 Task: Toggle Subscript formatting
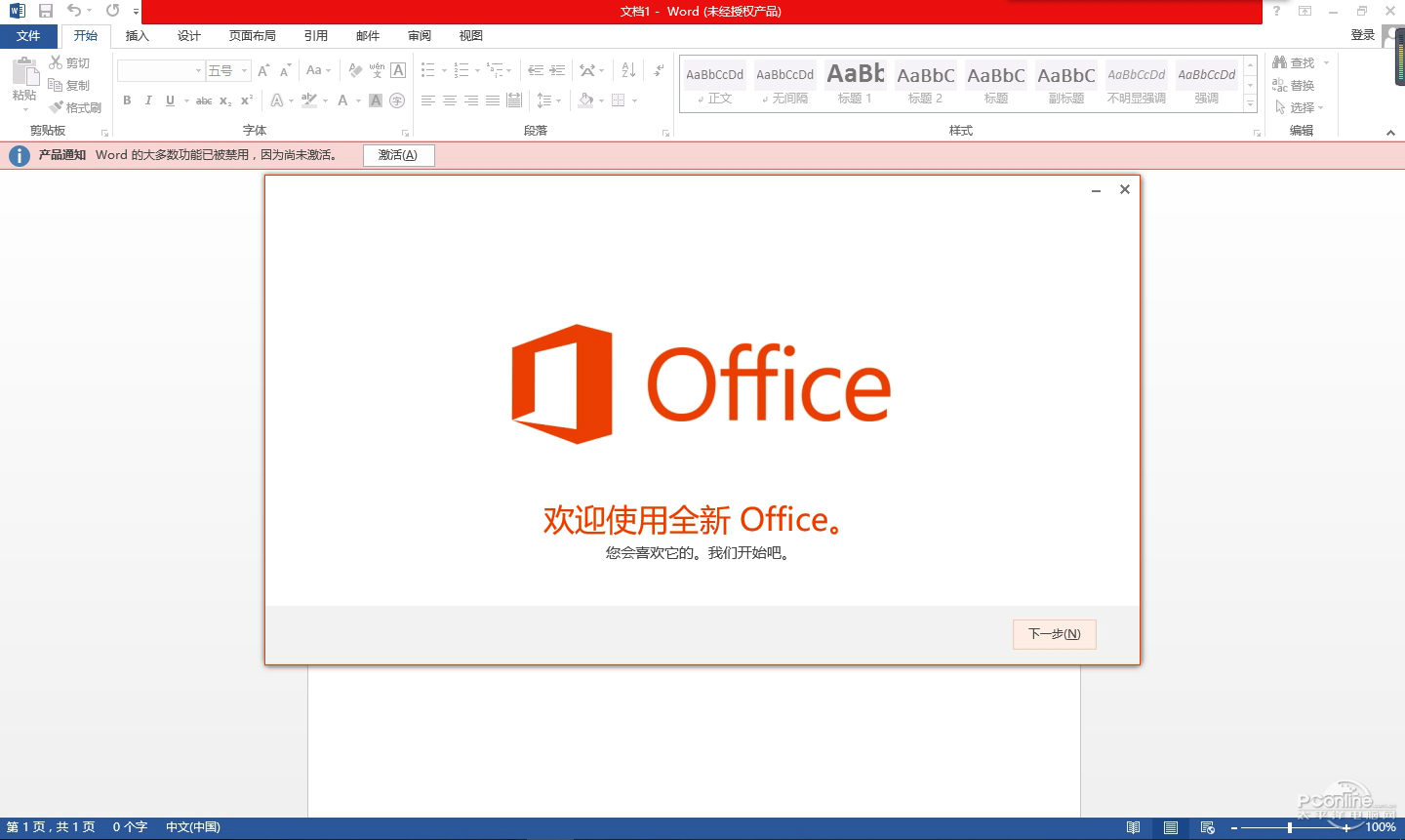[x=225, y=100]
